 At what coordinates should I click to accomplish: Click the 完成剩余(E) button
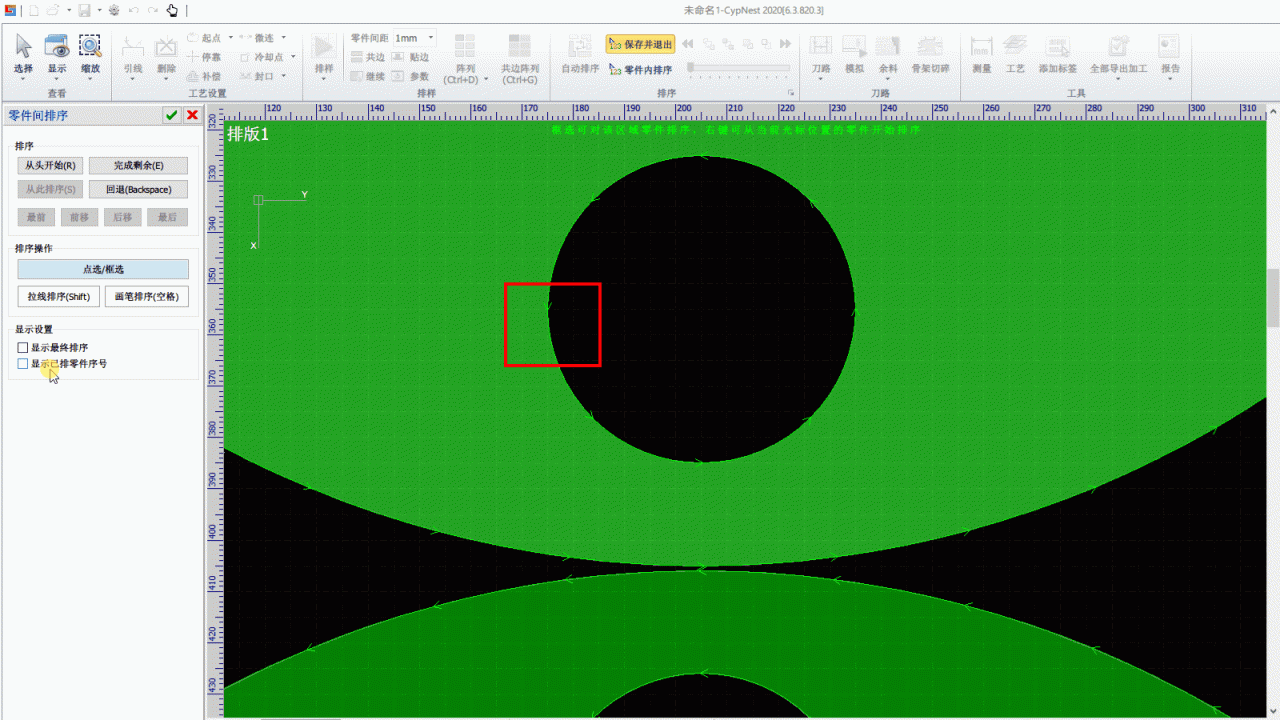click(x=138, y=166)
